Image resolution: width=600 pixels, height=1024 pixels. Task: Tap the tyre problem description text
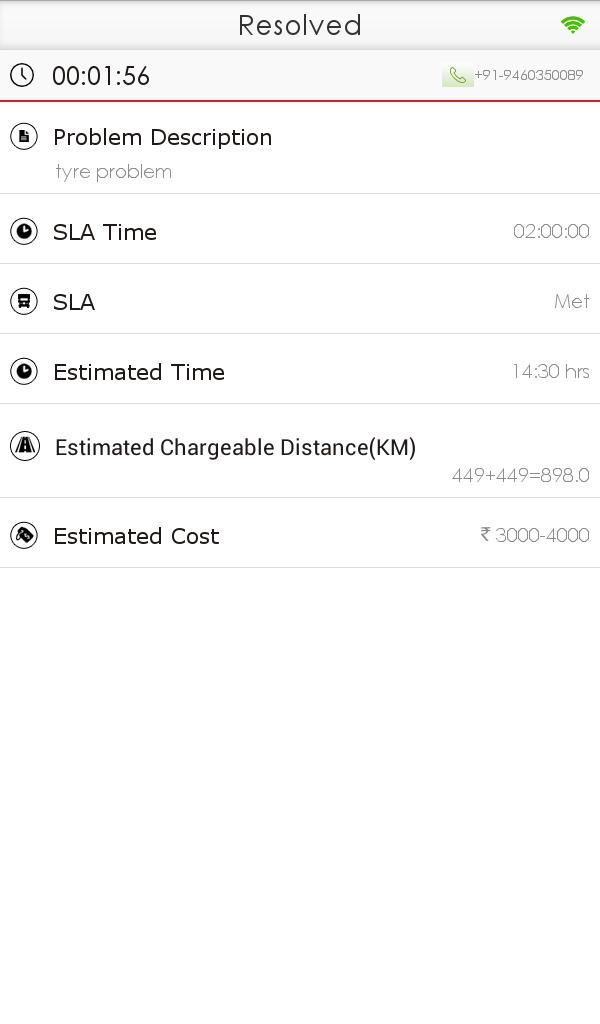coord(113,172)
